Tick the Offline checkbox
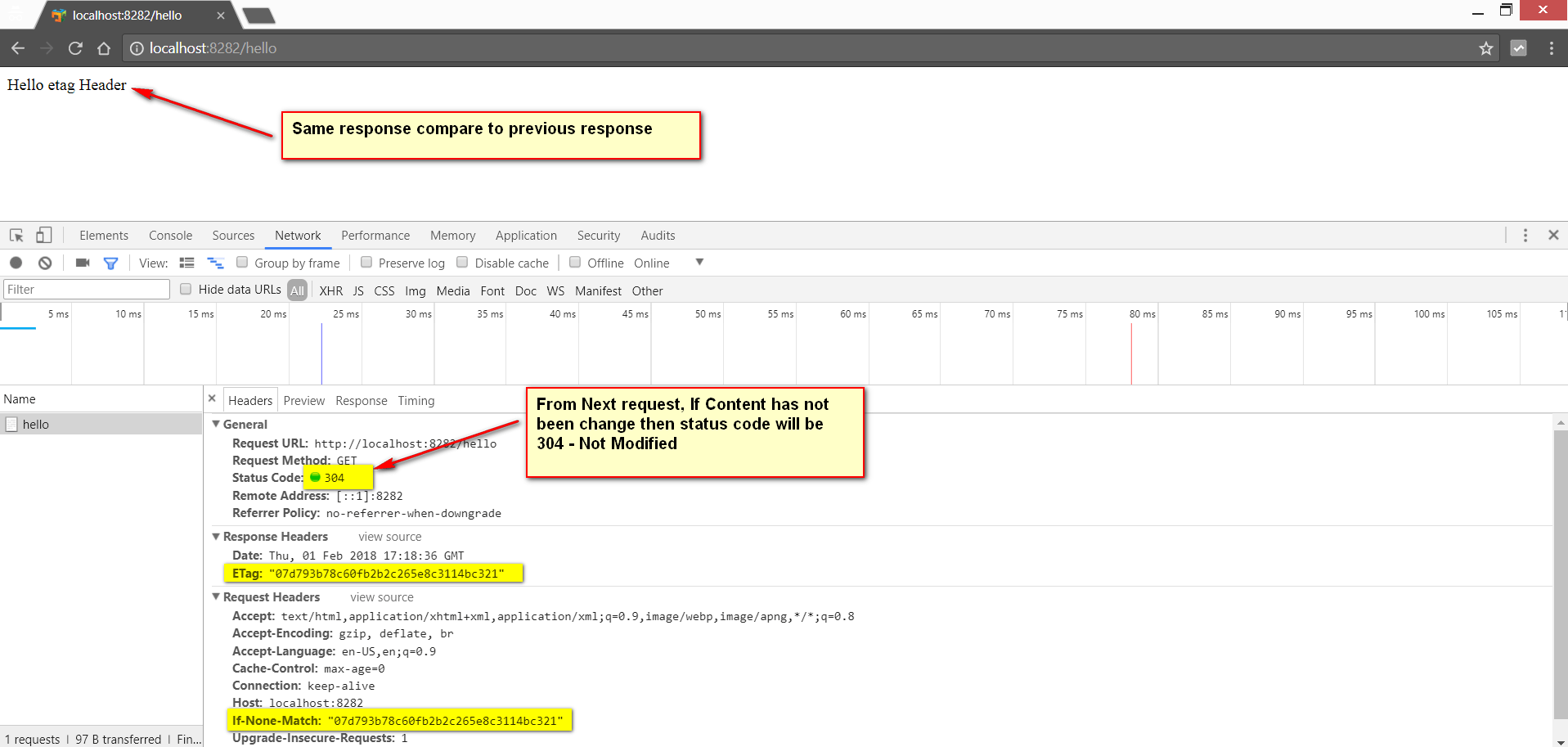This screenshot has width=1568, height=747. click(x=575, y=262)
